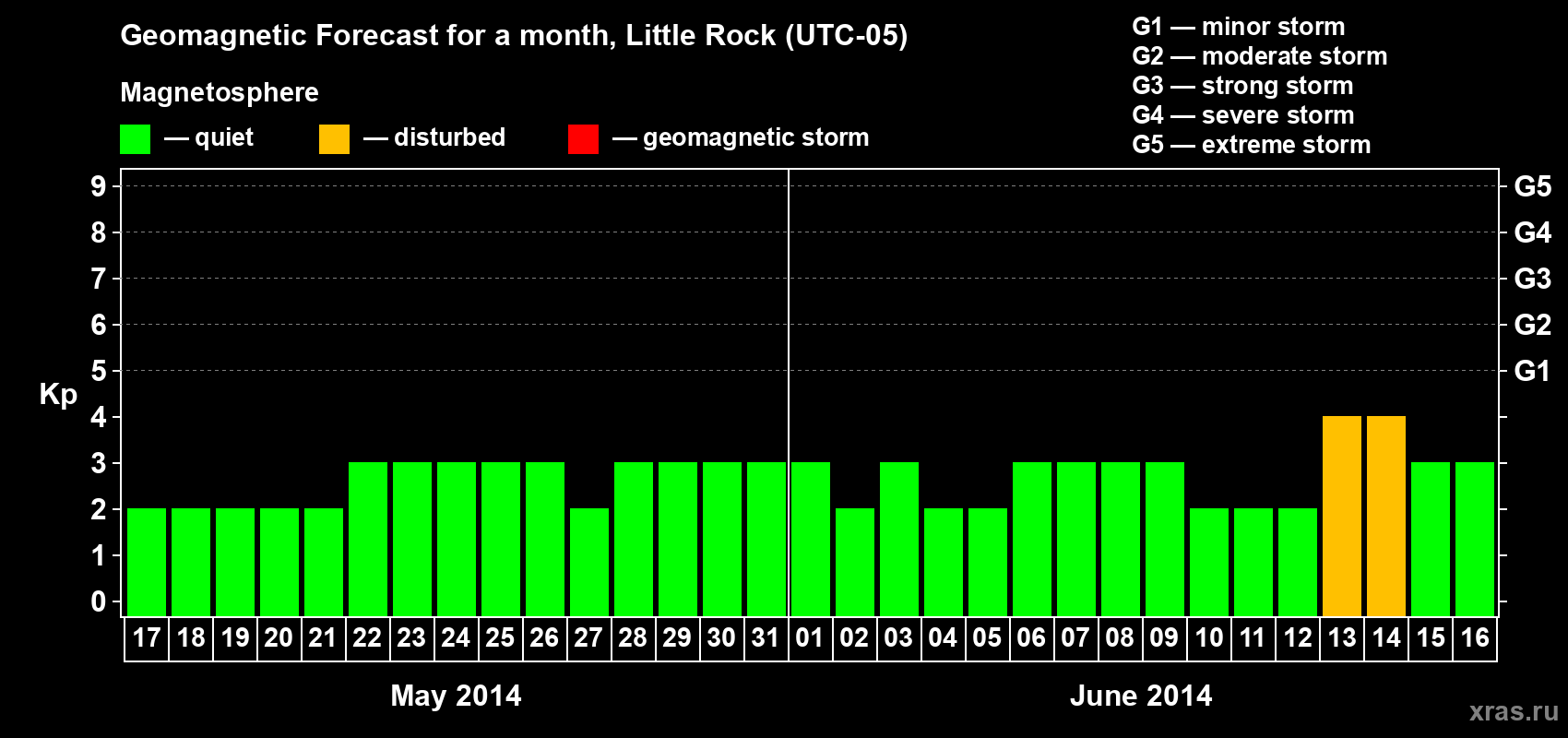Click date label 25 on the axis
This screenshot has width=1568, height=738.
point(500,638)
